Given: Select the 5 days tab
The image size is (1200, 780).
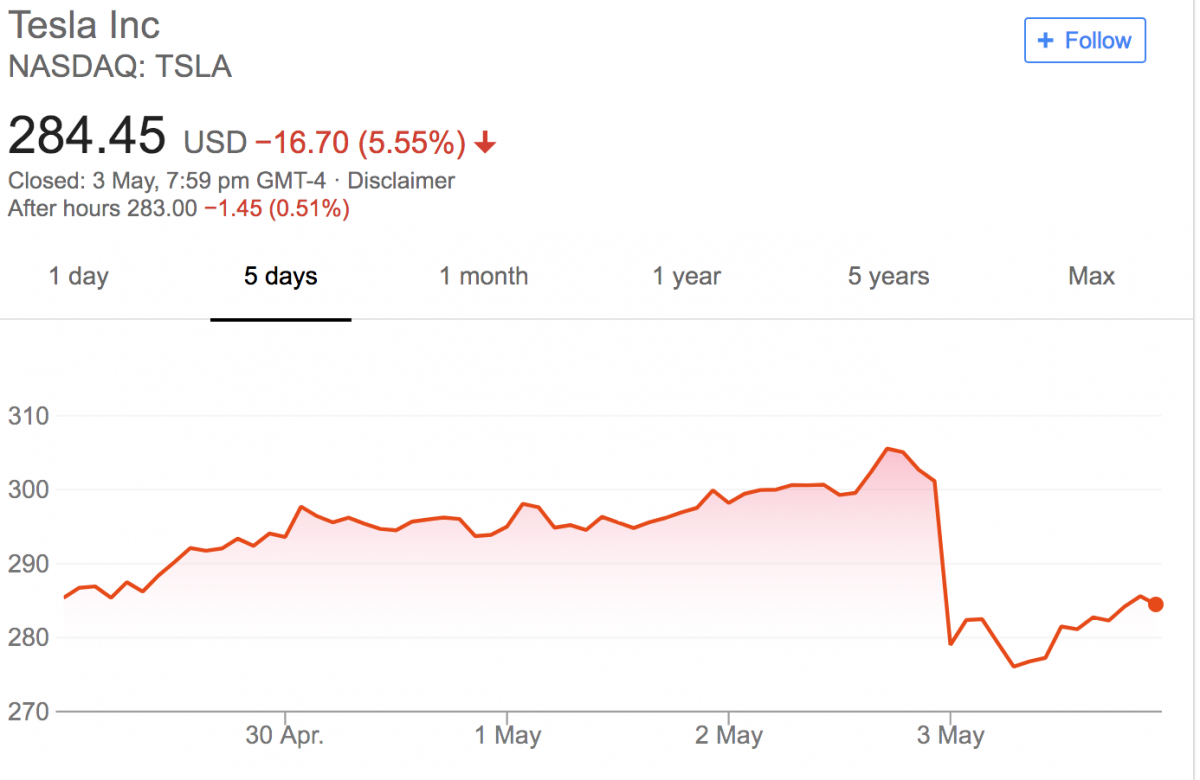Looking at the screenshot, I should [280, 277].
